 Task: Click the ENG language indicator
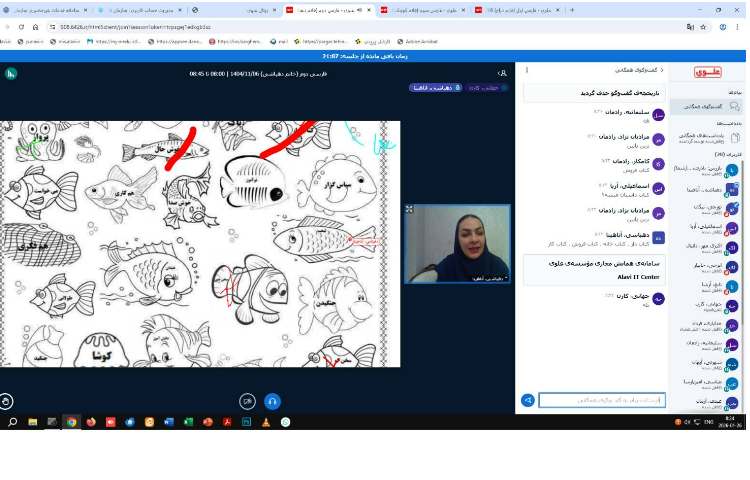coord(709,422)
